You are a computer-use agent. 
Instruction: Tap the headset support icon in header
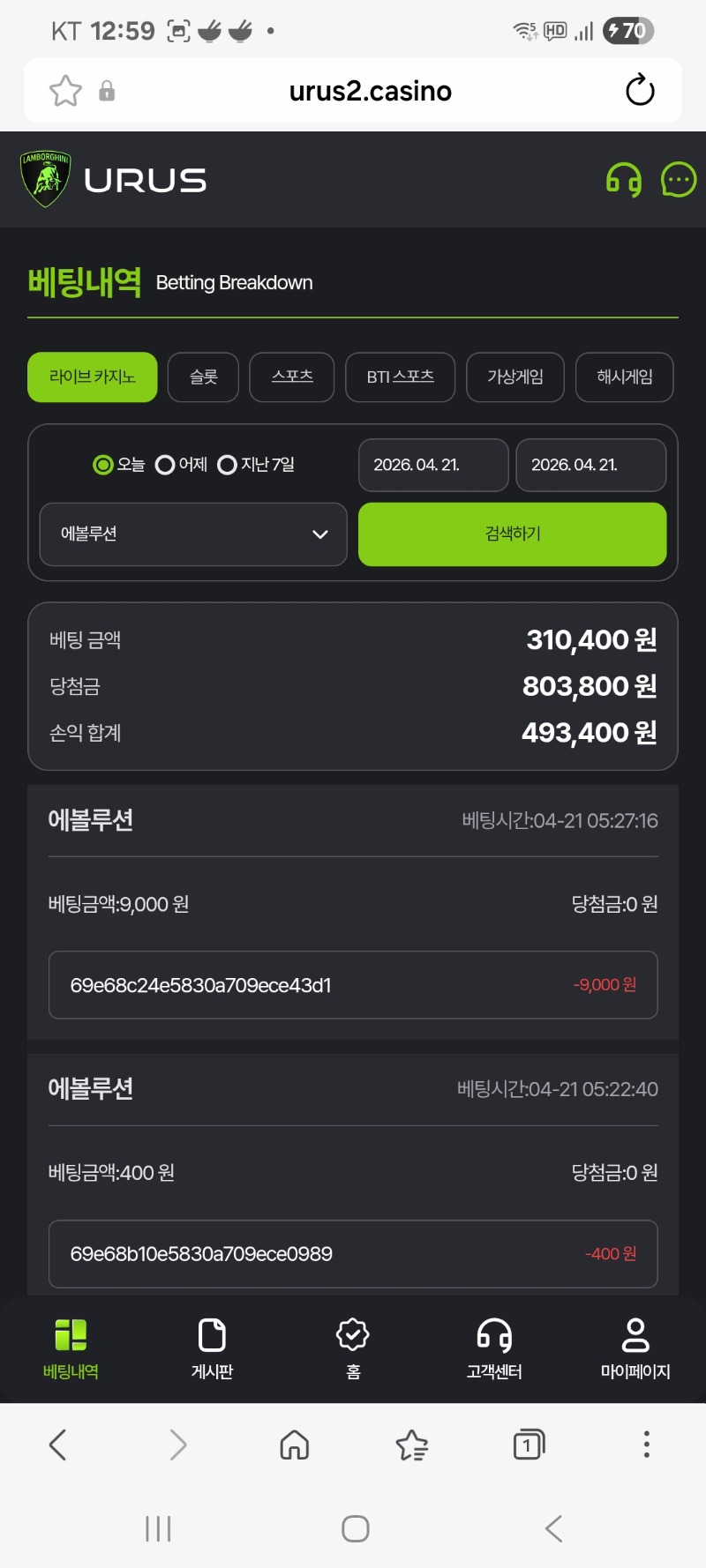click(x=623, y=181)
